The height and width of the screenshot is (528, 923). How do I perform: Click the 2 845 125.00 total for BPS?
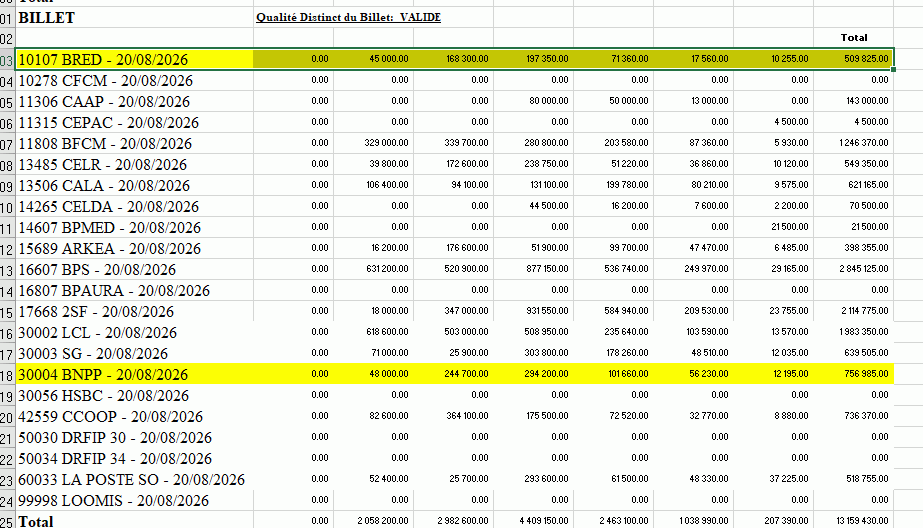tap(864, 269)
